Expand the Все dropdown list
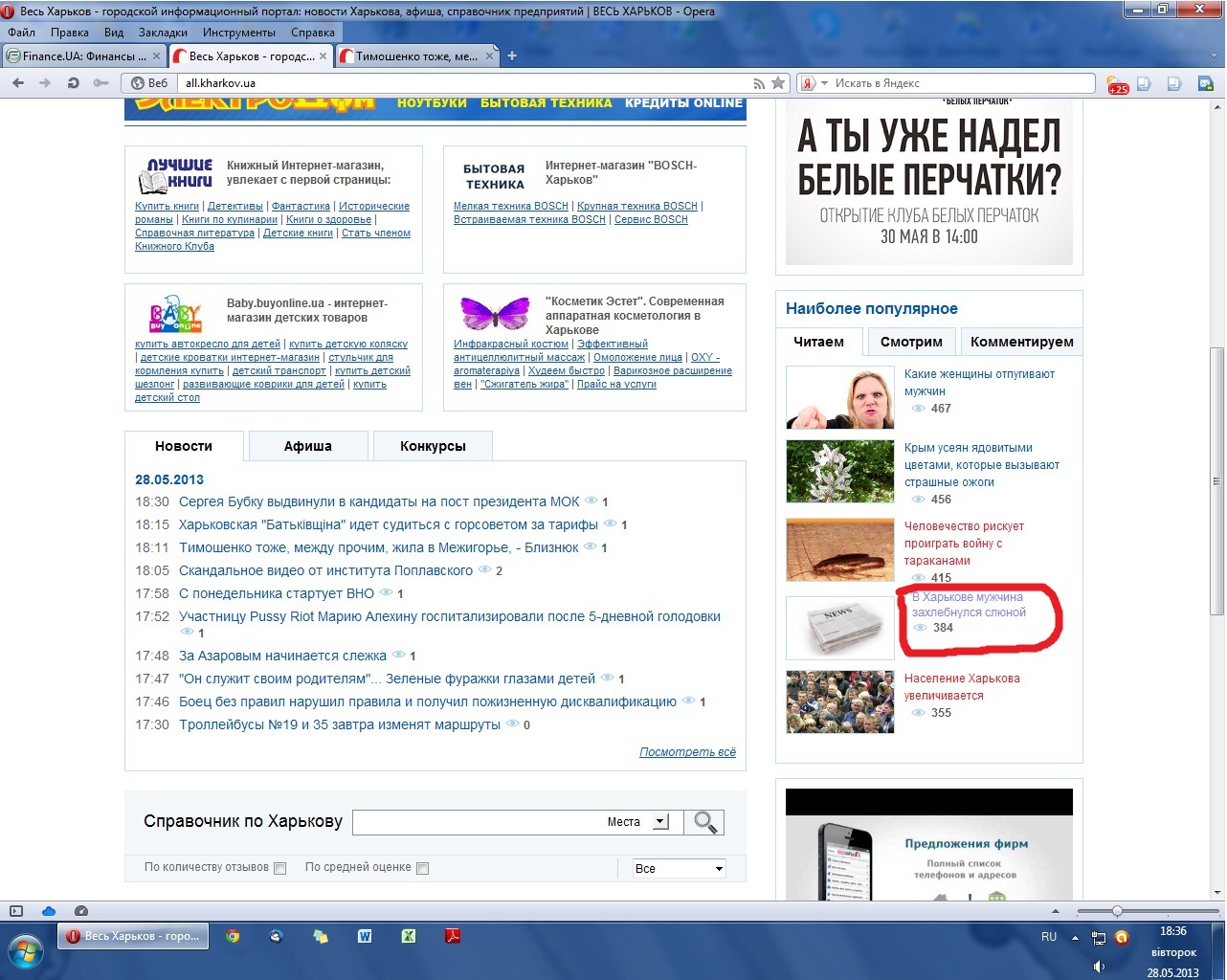This screenshot has height=980, width=1227. tap(679, 868)
